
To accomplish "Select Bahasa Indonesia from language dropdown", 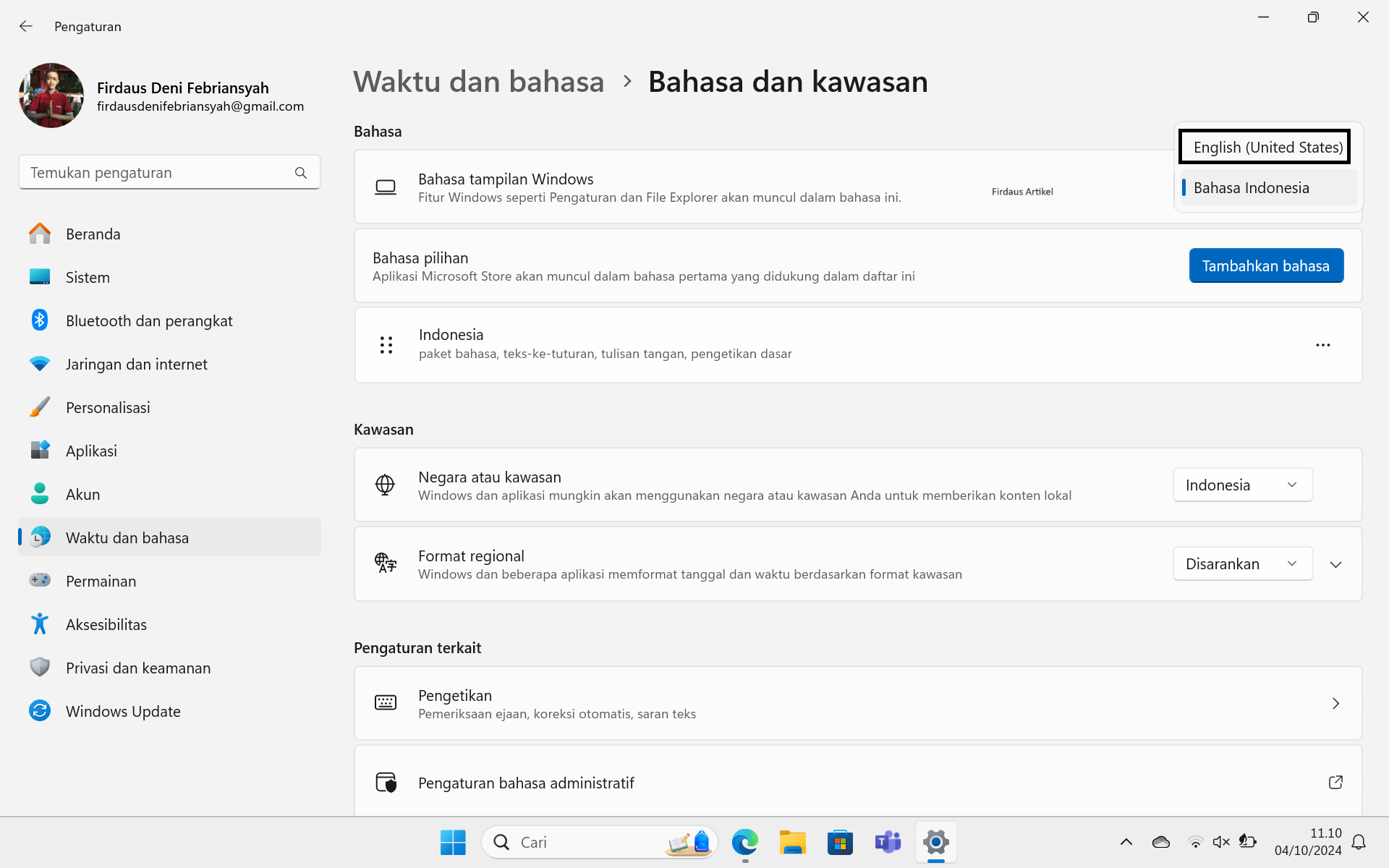I will [x=1251, y=187].
